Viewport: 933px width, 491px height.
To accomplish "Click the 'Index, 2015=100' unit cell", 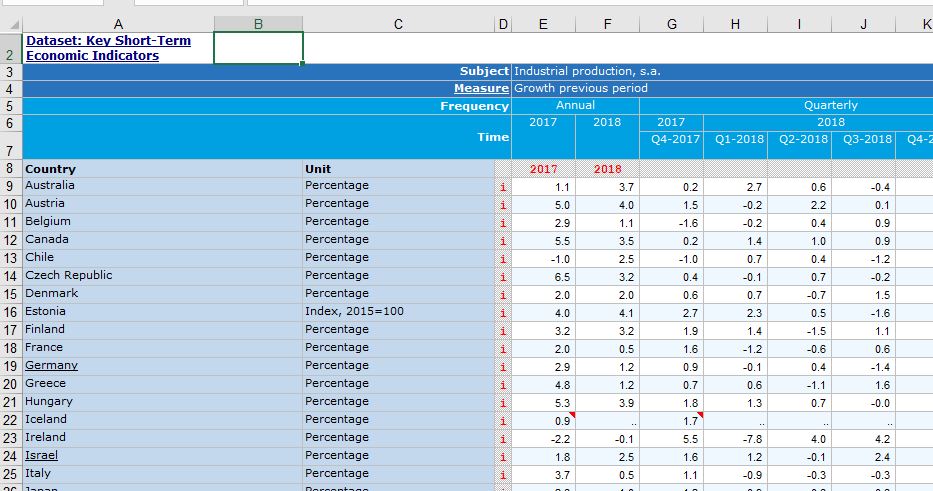I will coord(398,311).
